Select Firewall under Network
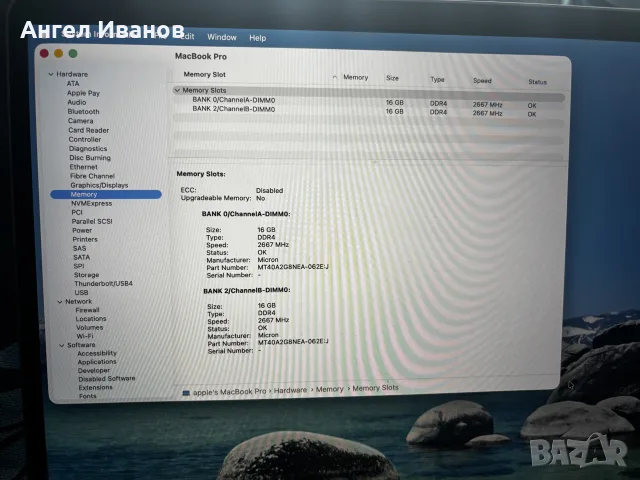 pyautogui.click(x=87, y=310)
